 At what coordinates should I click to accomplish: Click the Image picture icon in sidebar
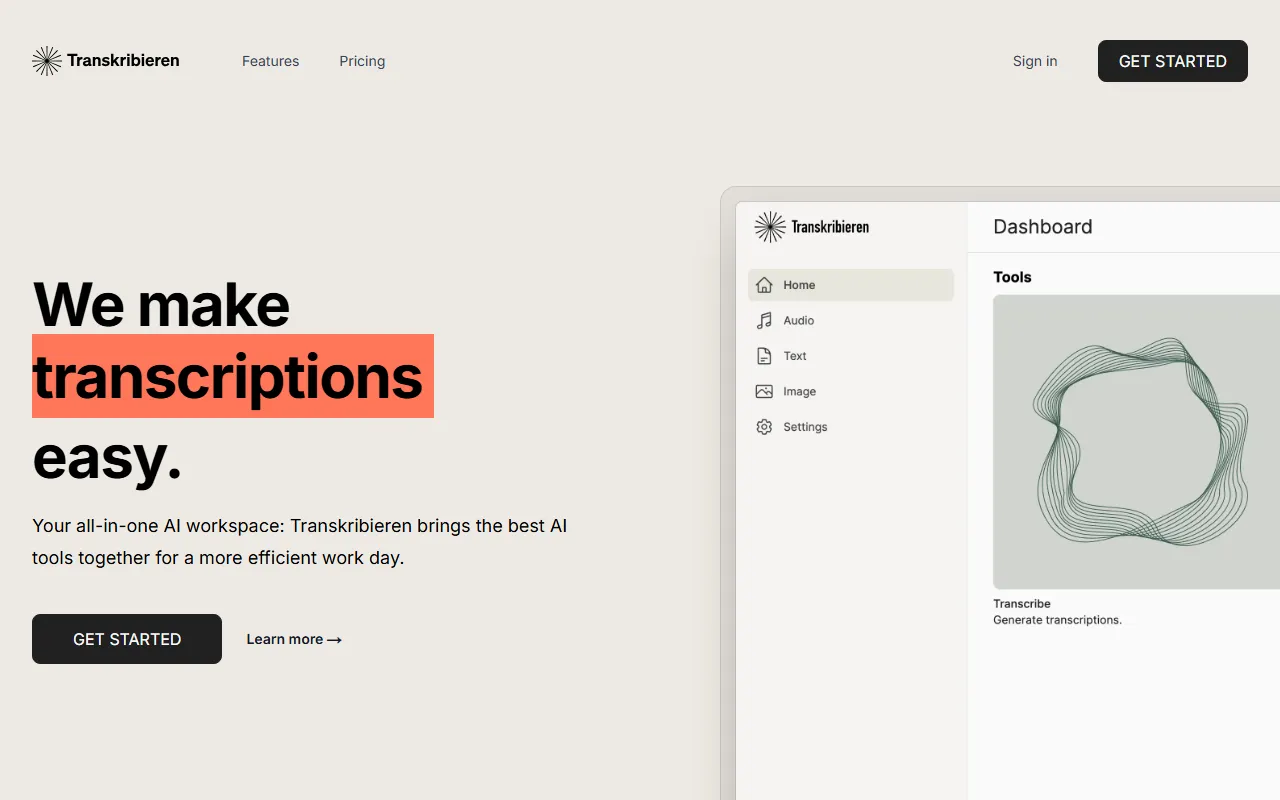coord(764,391)
